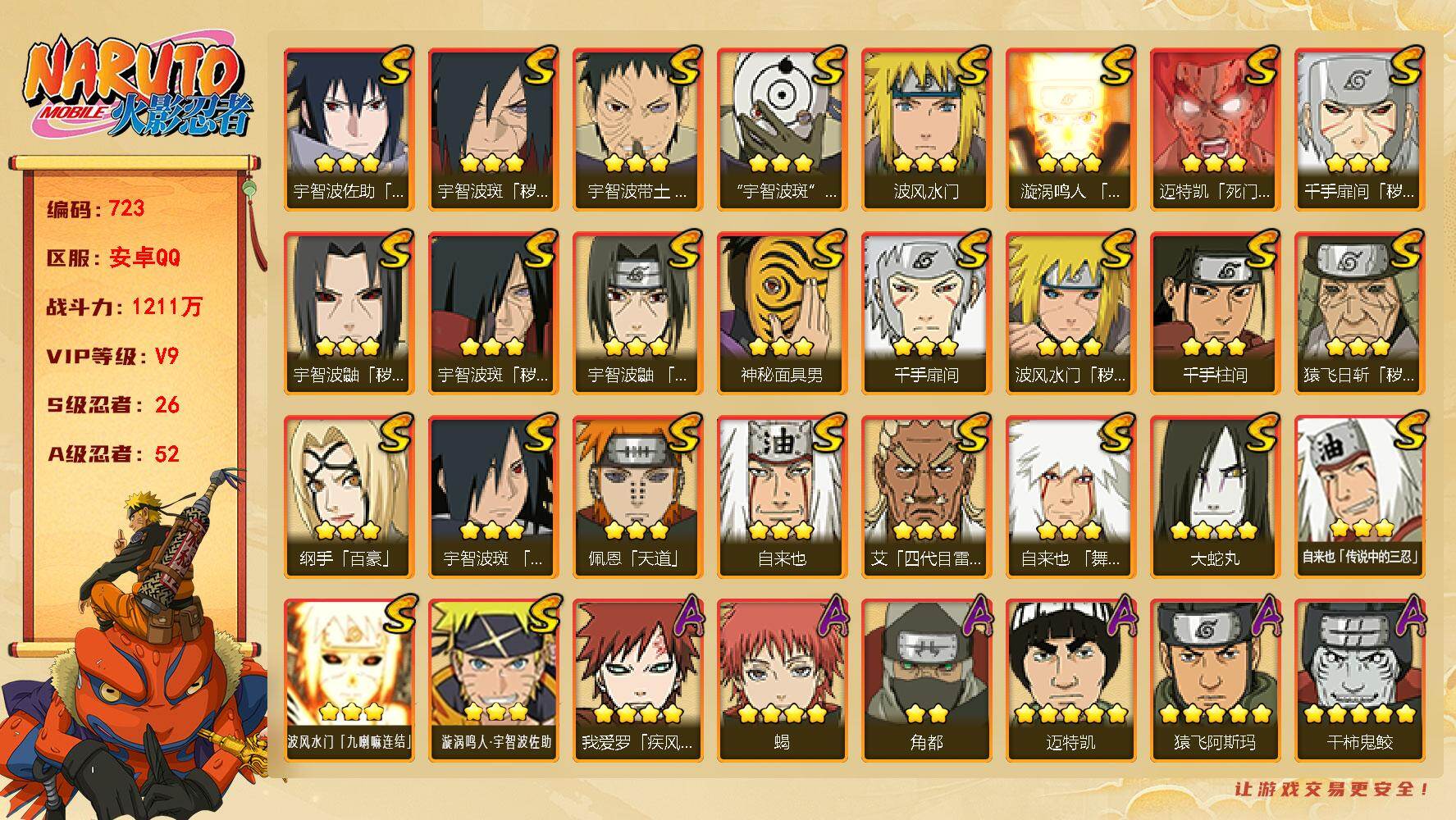Image resolution: width=1456 pixels, height=820 pixels.
Task: Choose the 大蛇丸 character card
Action: [1215, 496]
